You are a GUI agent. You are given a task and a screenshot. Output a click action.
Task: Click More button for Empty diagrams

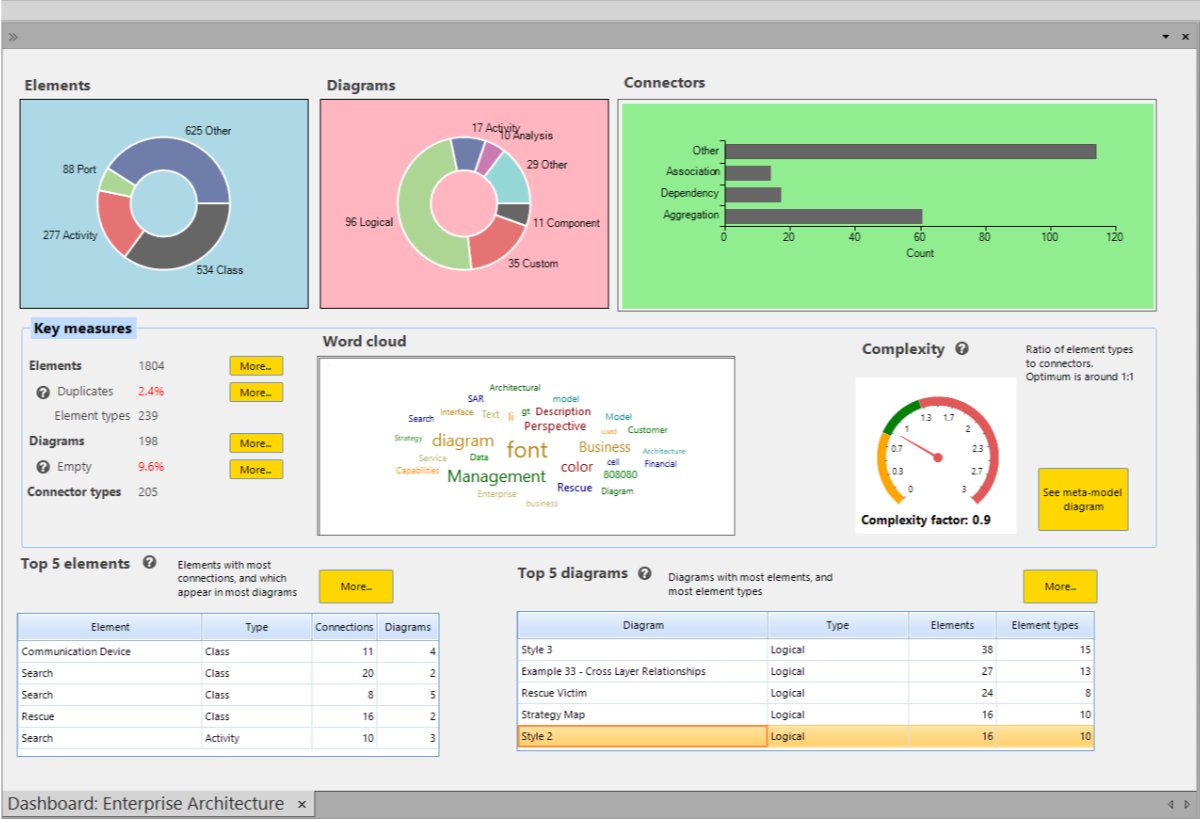tap(256, 469)
